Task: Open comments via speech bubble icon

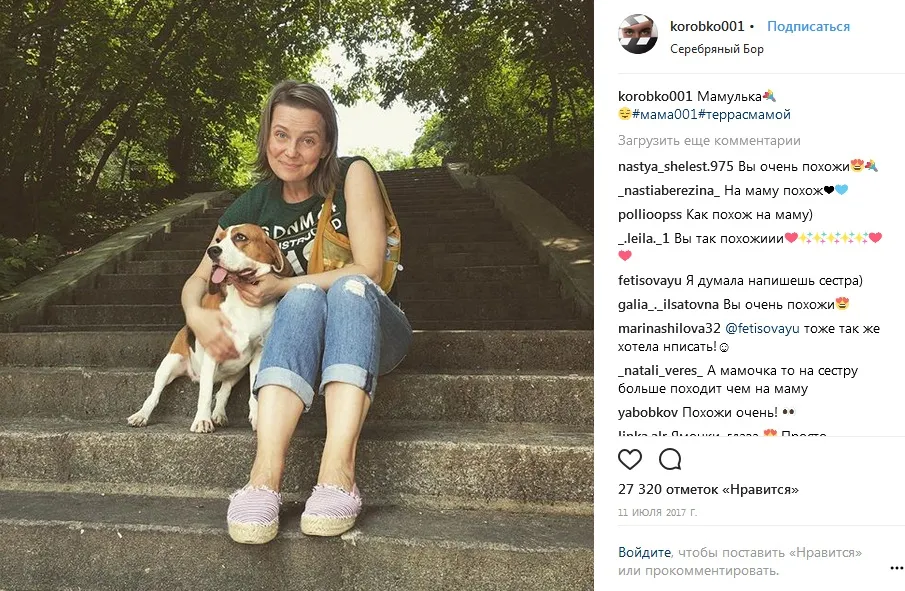Action: tap(670, 459)
